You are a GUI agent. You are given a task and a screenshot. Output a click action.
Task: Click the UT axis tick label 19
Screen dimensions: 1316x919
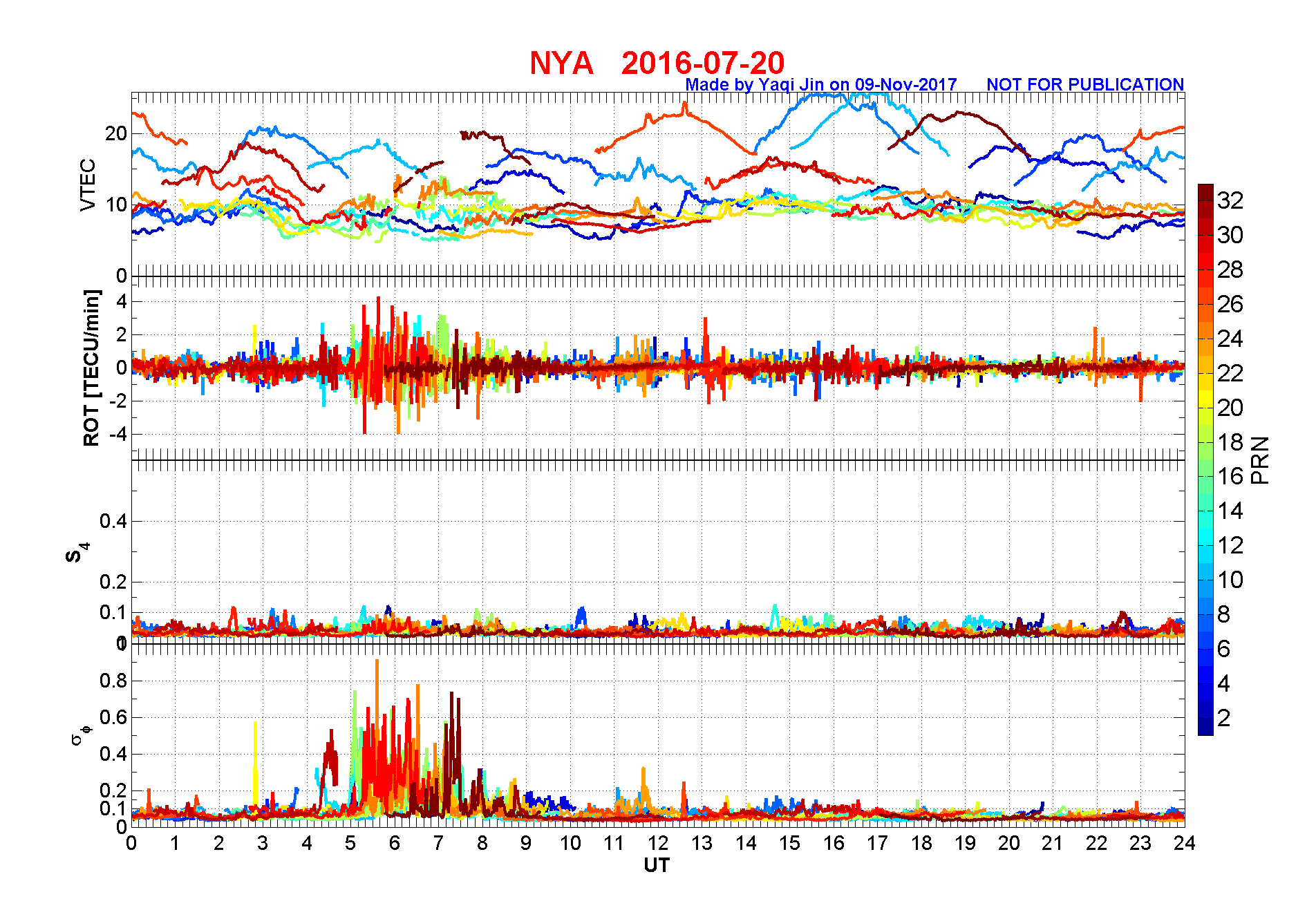[x=965, y=843]
